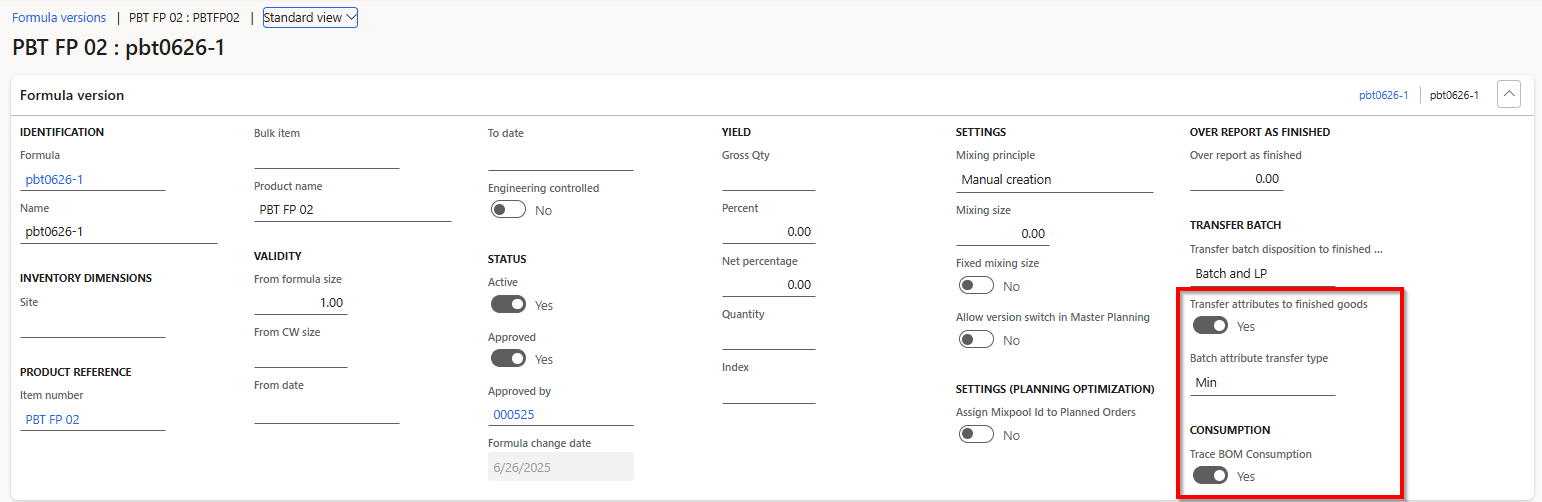Click the Approved by 000525 link
The width and height of the screenshot is (1542, 502).
pyautogui.click(x=512, y=414)
